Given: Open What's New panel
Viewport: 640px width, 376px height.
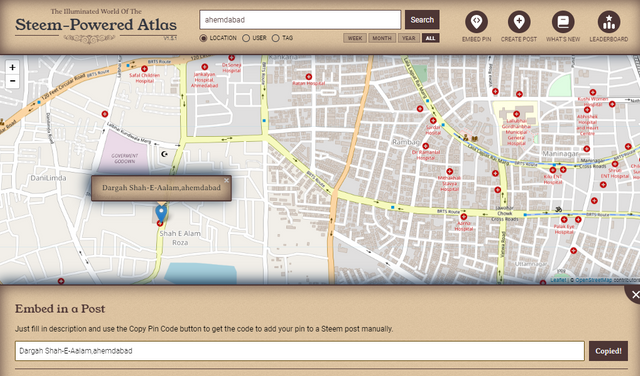Looking at the screenshot, I should pos(563,22).
